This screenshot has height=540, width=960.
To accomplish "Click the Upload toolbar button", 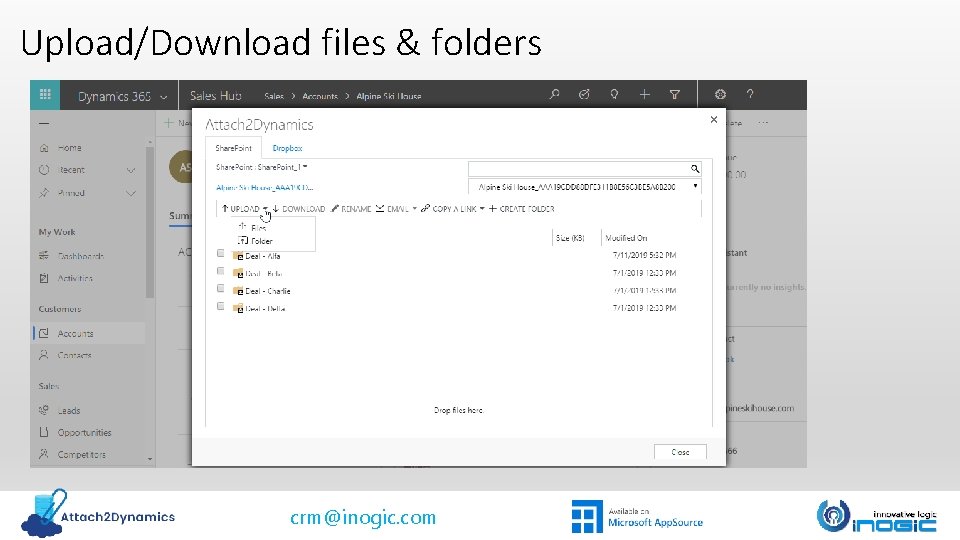I will point(241,209).
